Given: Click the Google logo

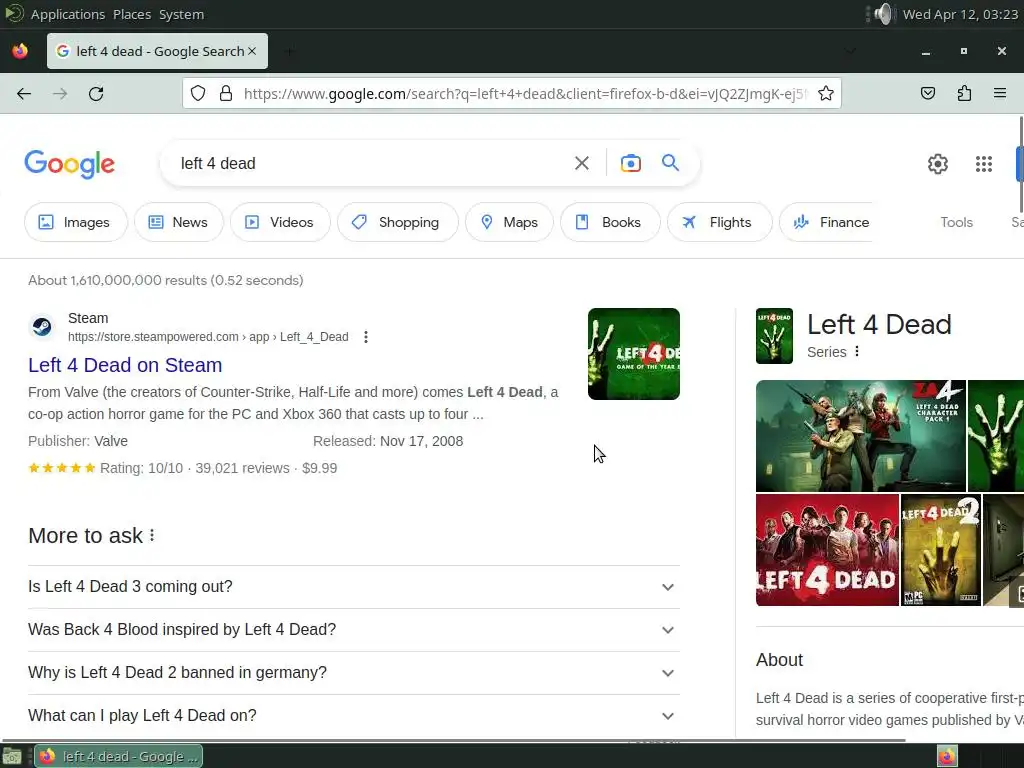Looking at the screenshot, I should (69, 163).
